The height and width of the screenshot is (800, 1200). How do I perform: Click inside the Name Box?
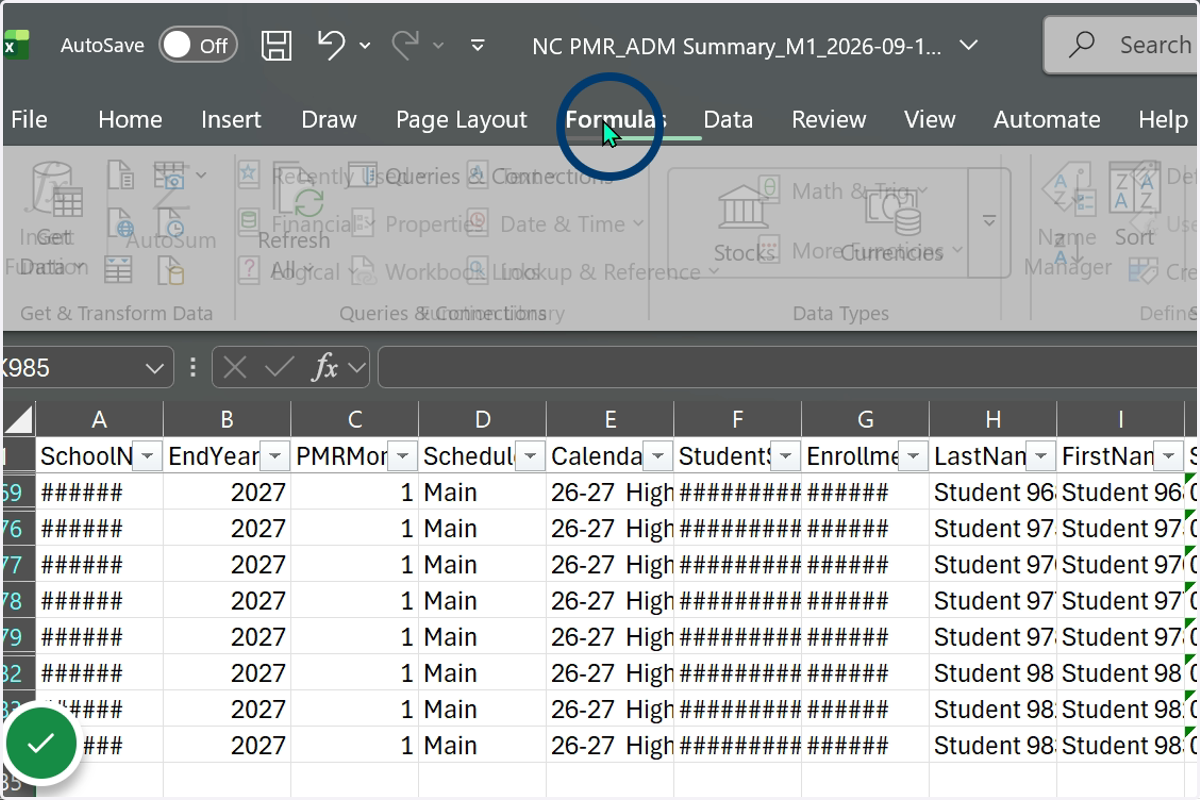70,368
